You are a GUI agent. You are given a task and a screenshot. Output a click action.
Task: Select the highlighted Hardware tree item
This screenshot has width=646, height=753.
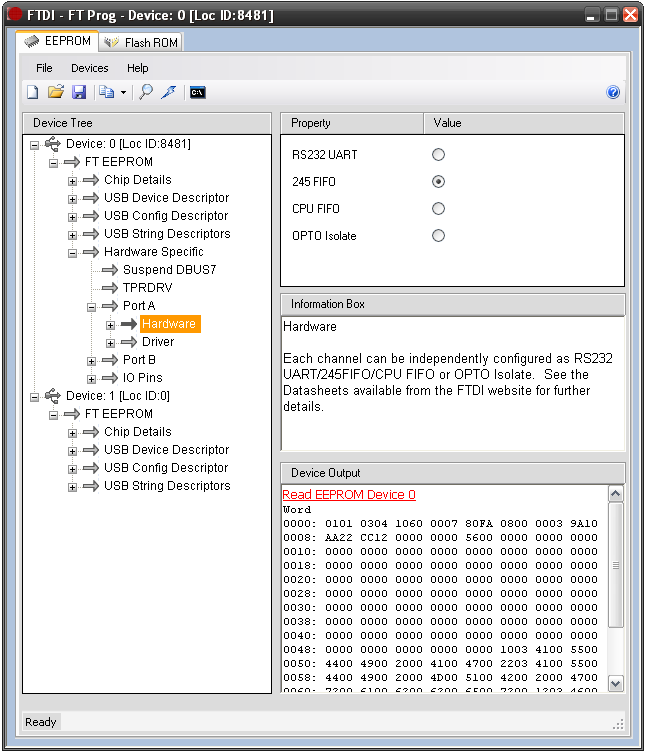(170, 324)
